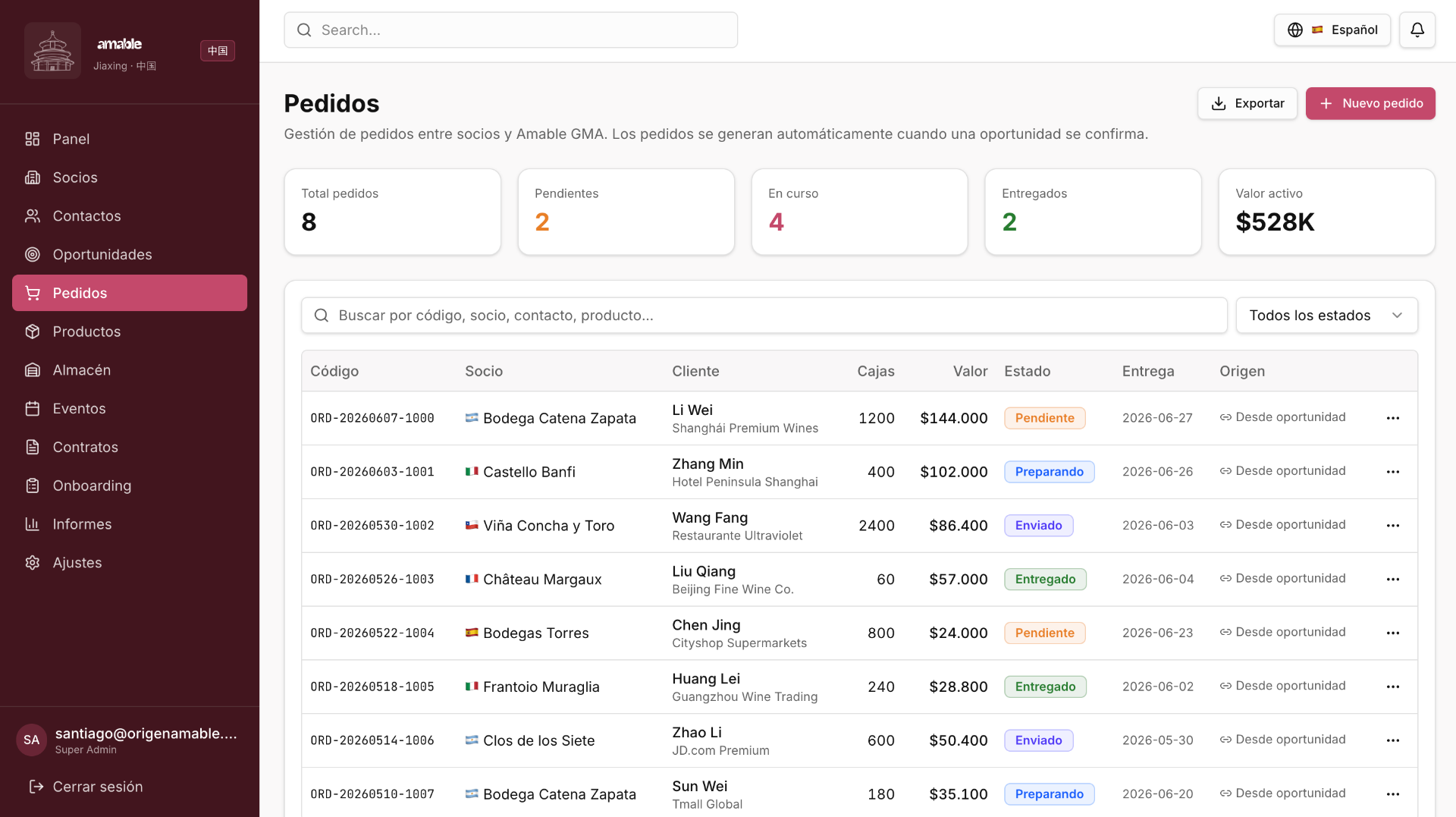Click Desde oportunidad link for Li Wei order
The image size is (1456, 817).
tap(1282, 417)
